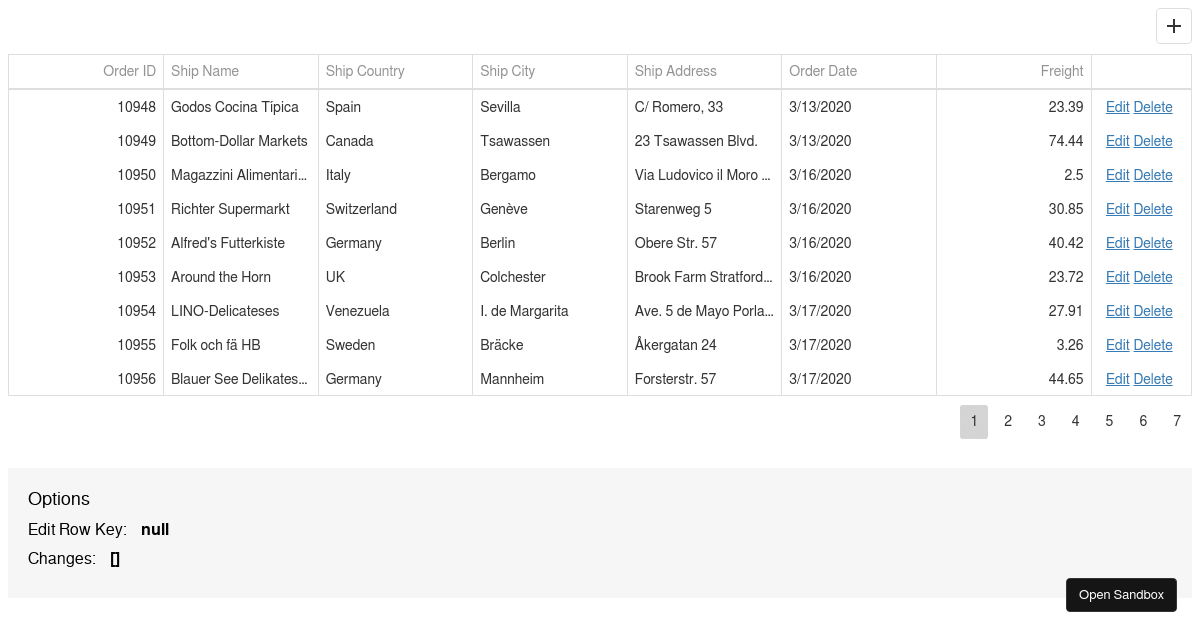Sort by the Freight column

1061,71
